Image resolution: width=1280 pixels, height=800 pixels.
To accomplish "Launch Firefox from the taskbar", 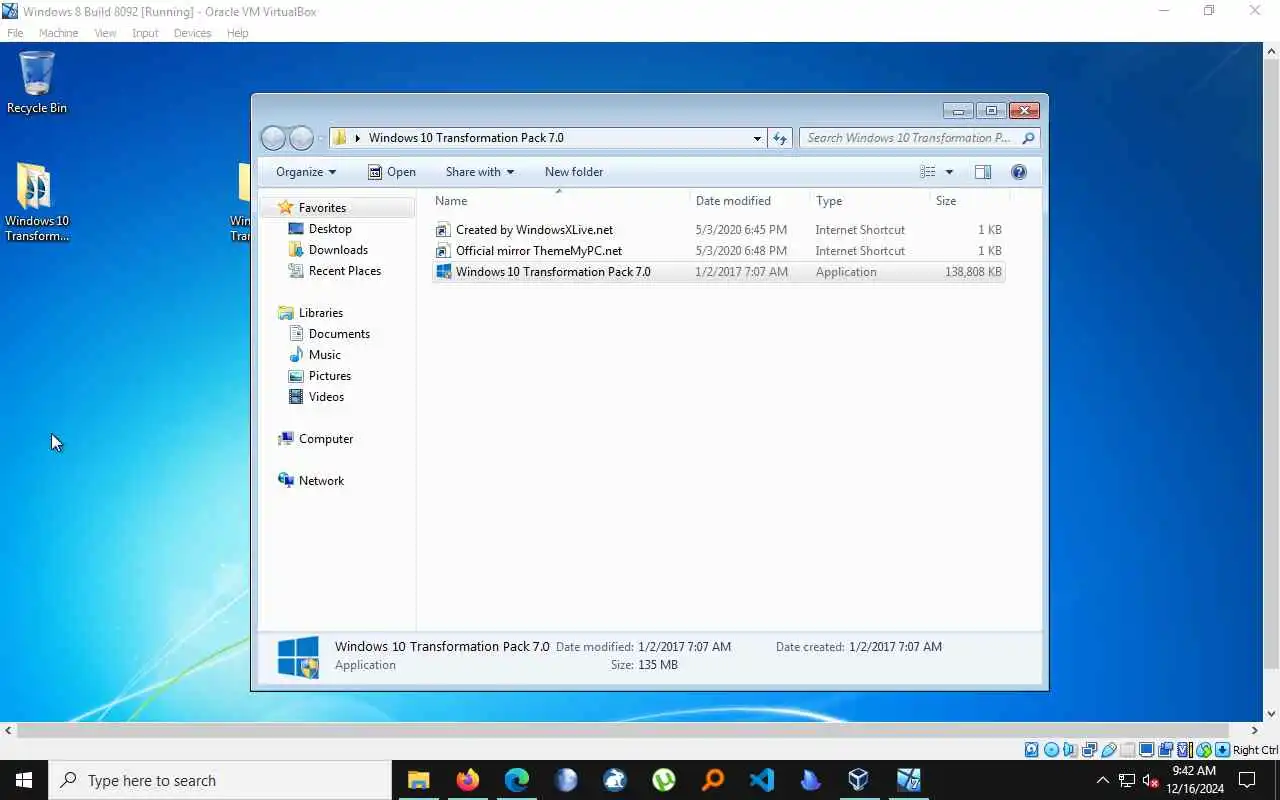I will point(467,780).
